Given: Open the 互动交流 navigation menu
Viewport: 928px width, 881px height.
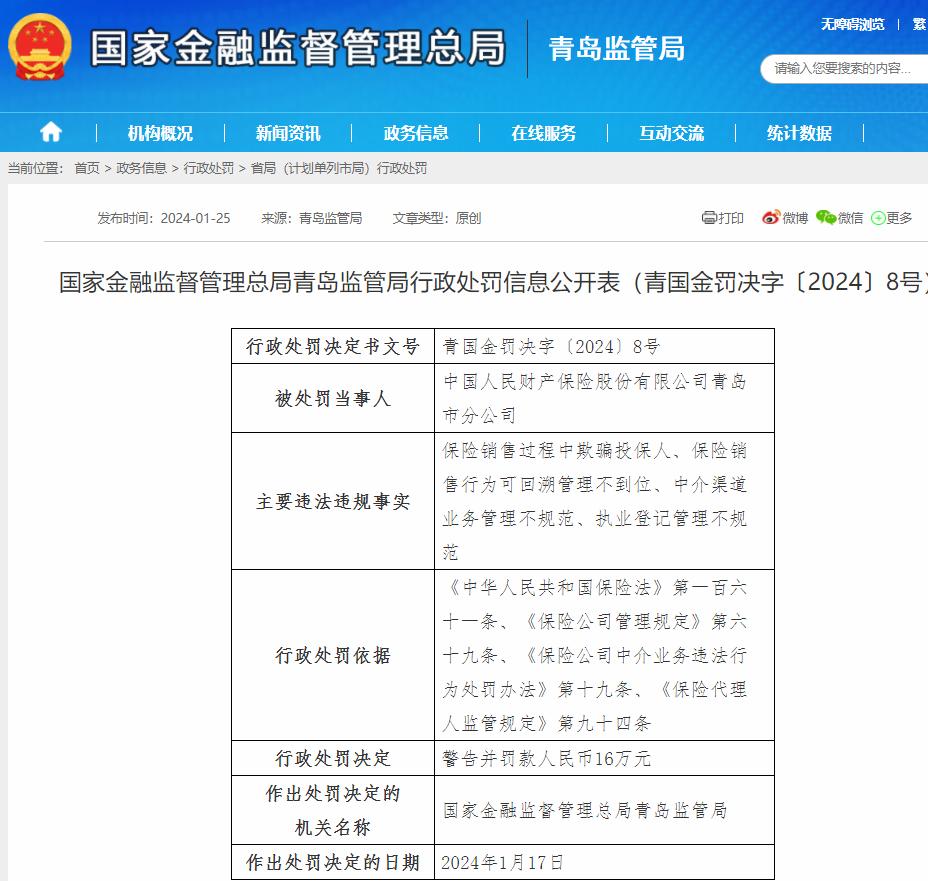Looking at the screenshot, I should click(x=674, y=131).
